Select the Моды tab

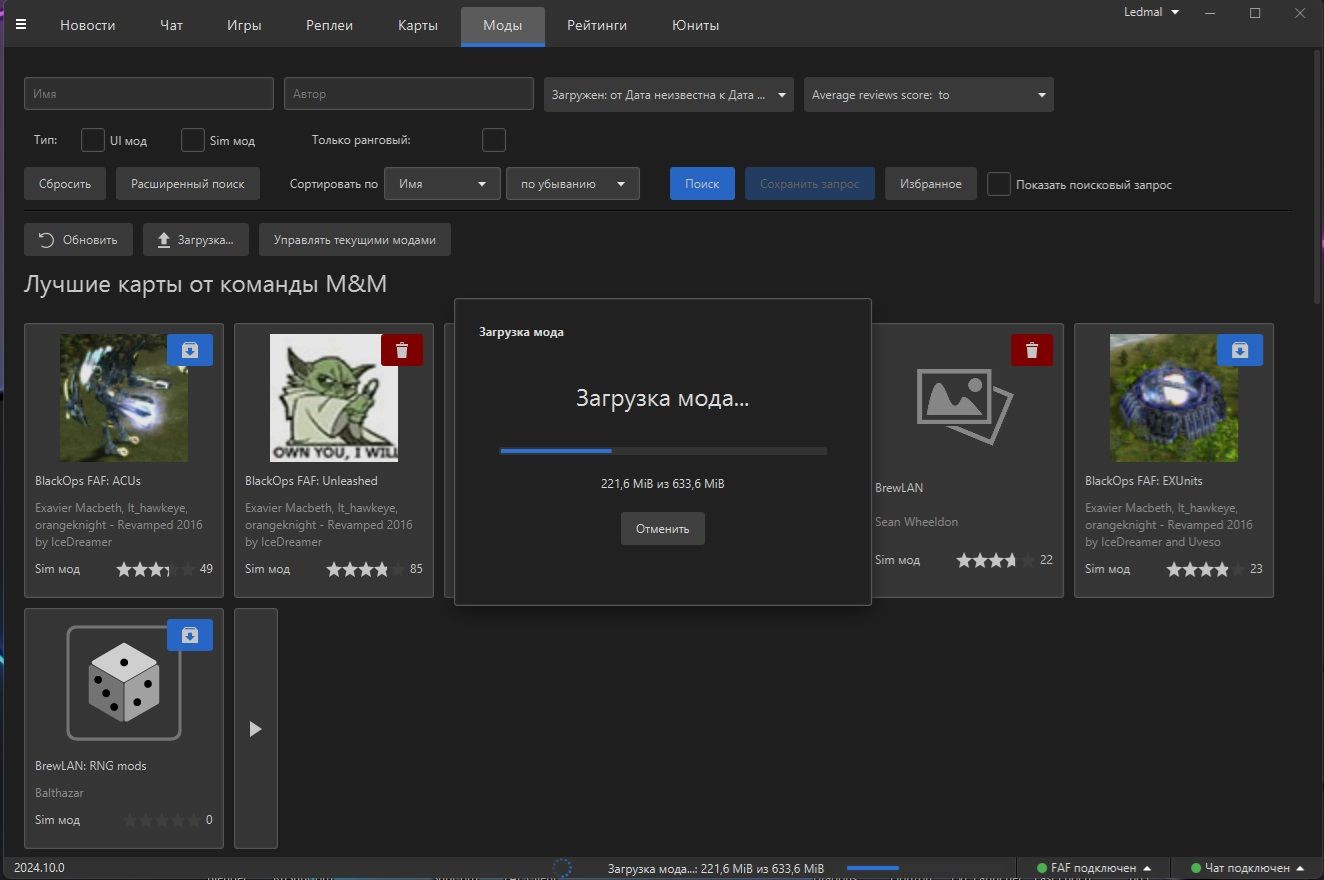click(x=503, y=26)
